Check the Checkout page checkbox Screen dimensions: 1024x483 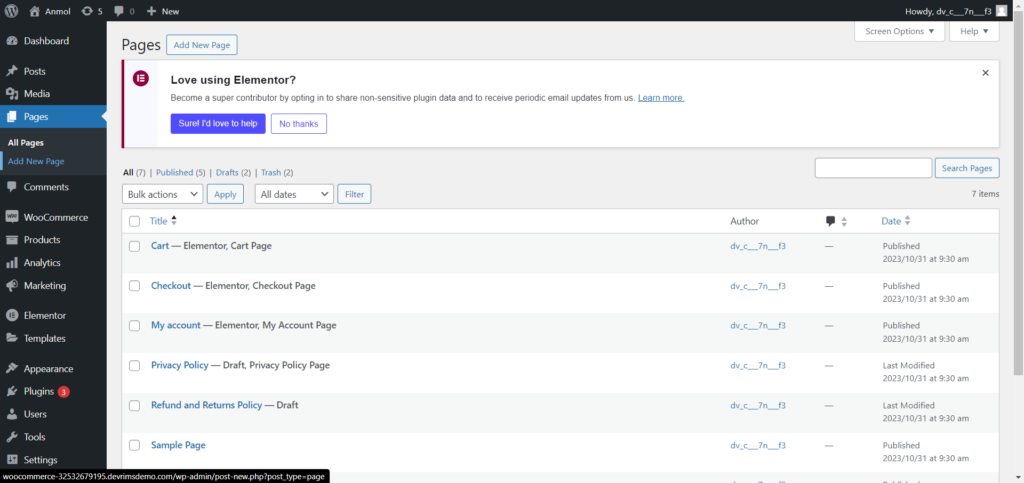[135, 286]
